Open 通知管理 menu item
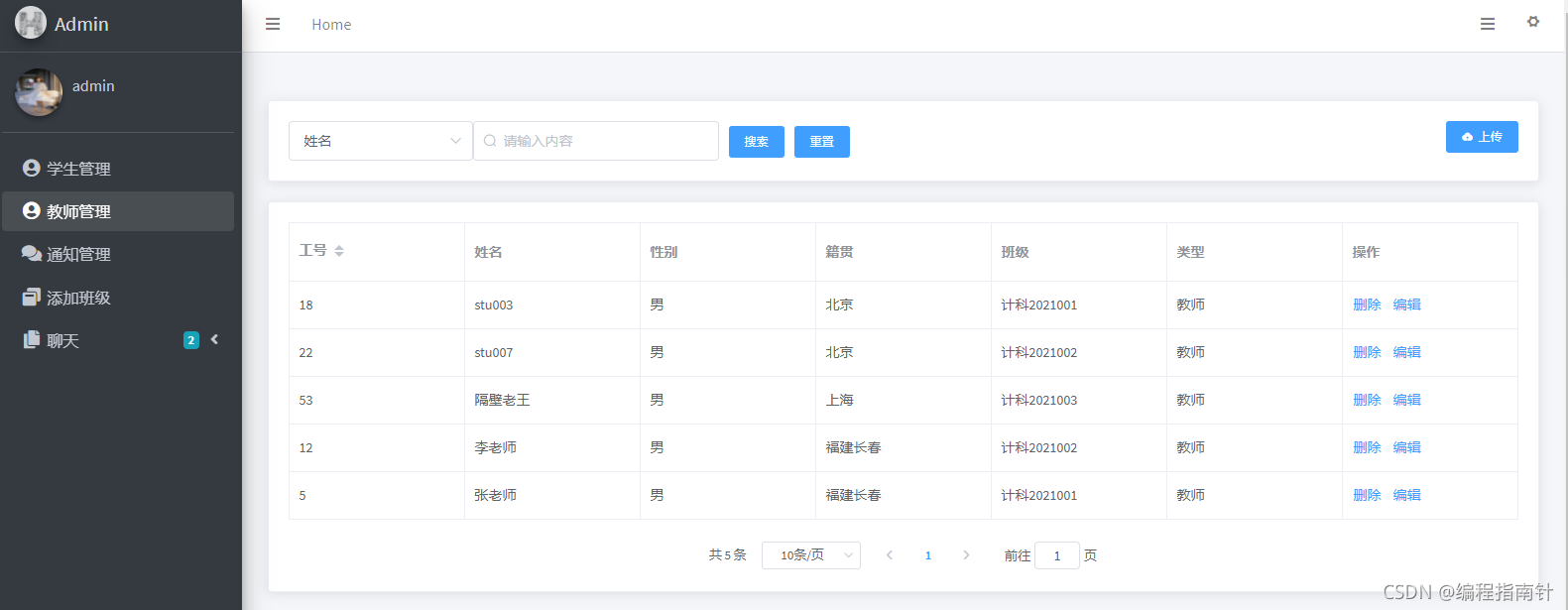Image resolution: width=1568 pixels, height=610 pixels. pos(118,254)
